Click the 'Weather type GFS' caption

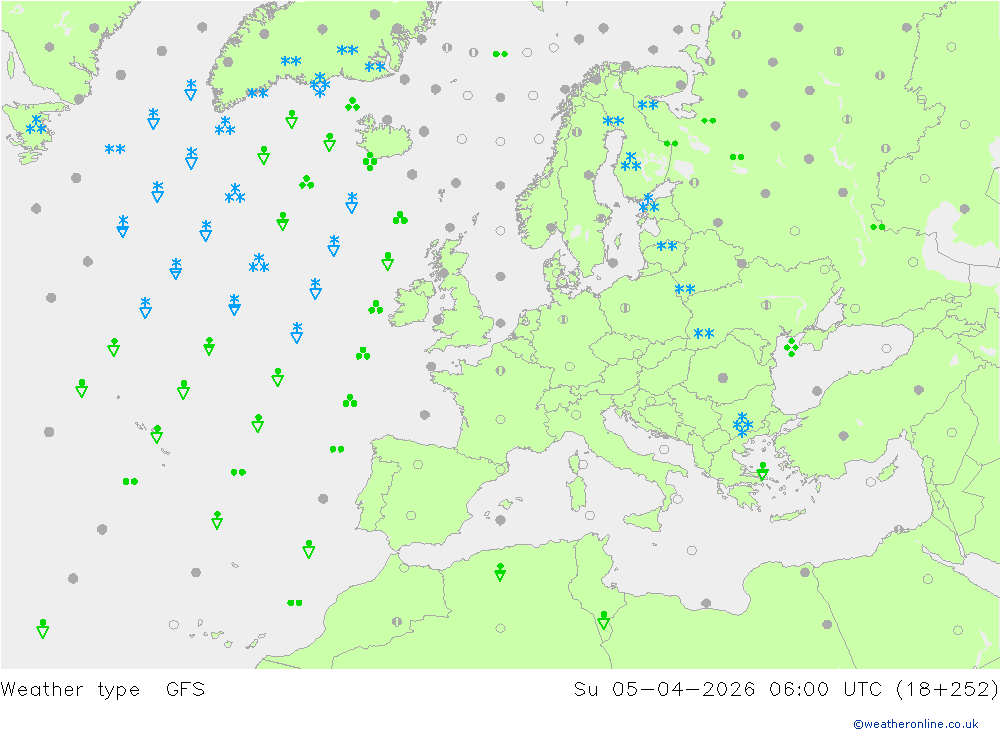(103, 690)
